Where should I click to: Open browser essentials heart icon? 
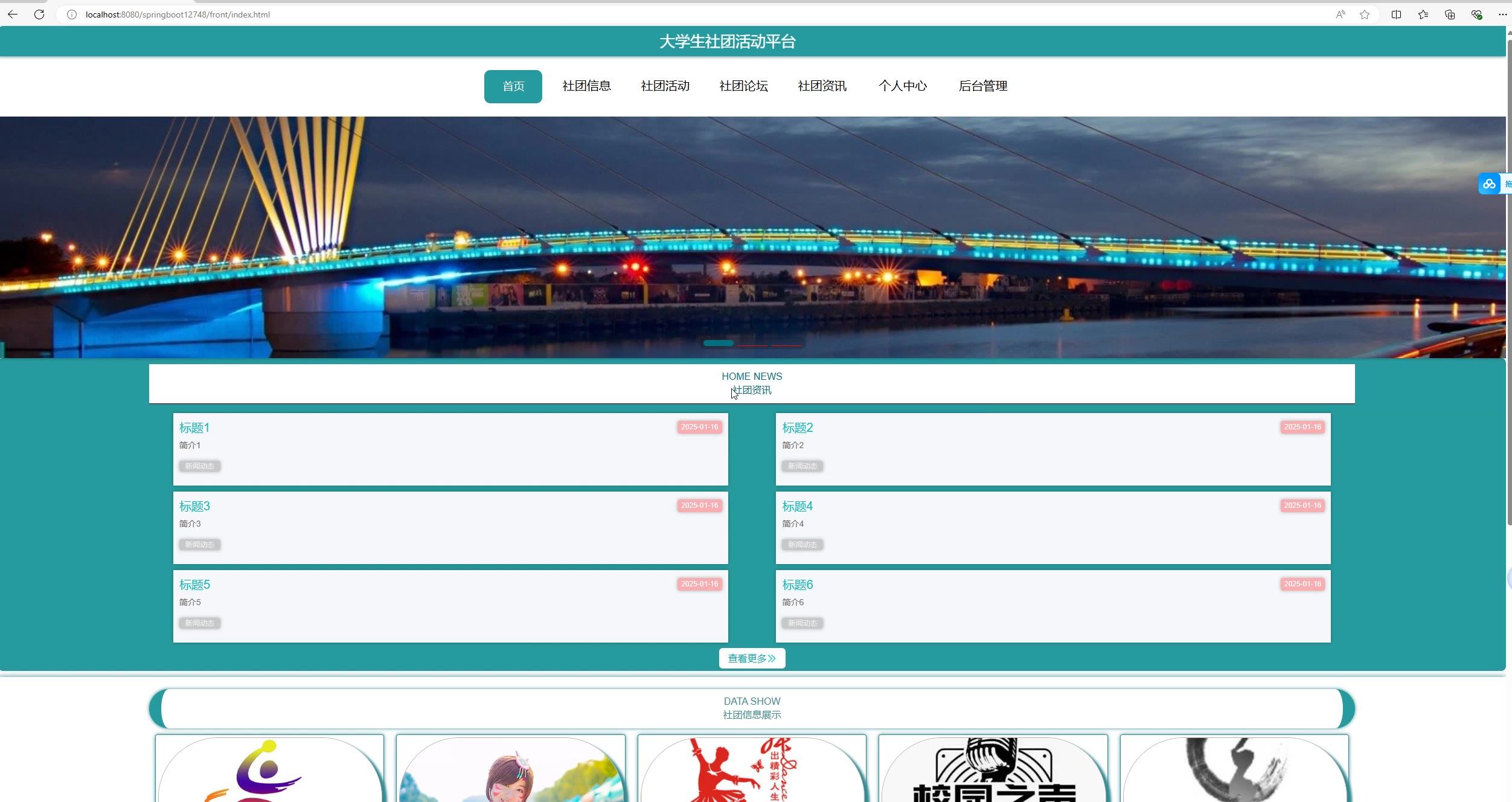tap(1476, 14)
